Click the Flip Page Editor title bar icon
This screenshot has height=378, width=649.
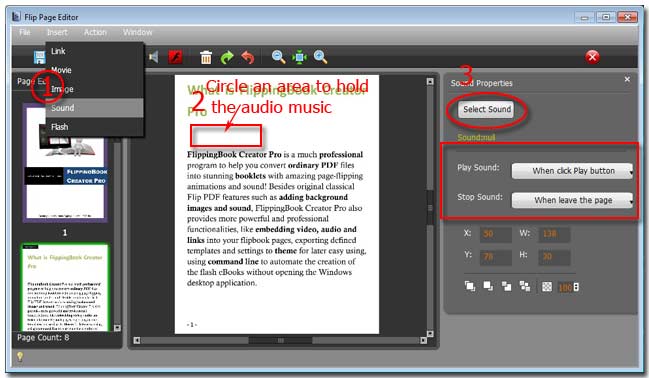[x=16, y=17]
